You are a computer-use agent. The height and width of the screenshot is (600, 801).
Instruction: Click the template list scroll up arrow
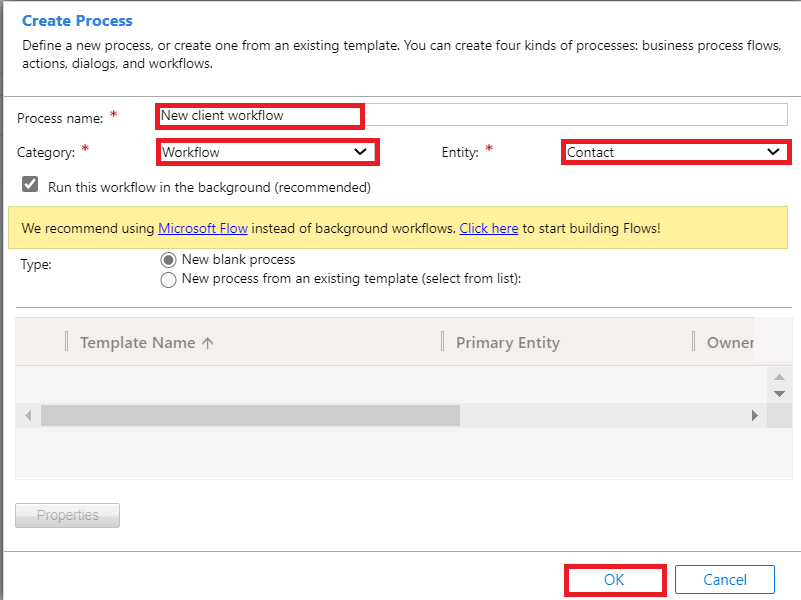click(x=779, y=377)
